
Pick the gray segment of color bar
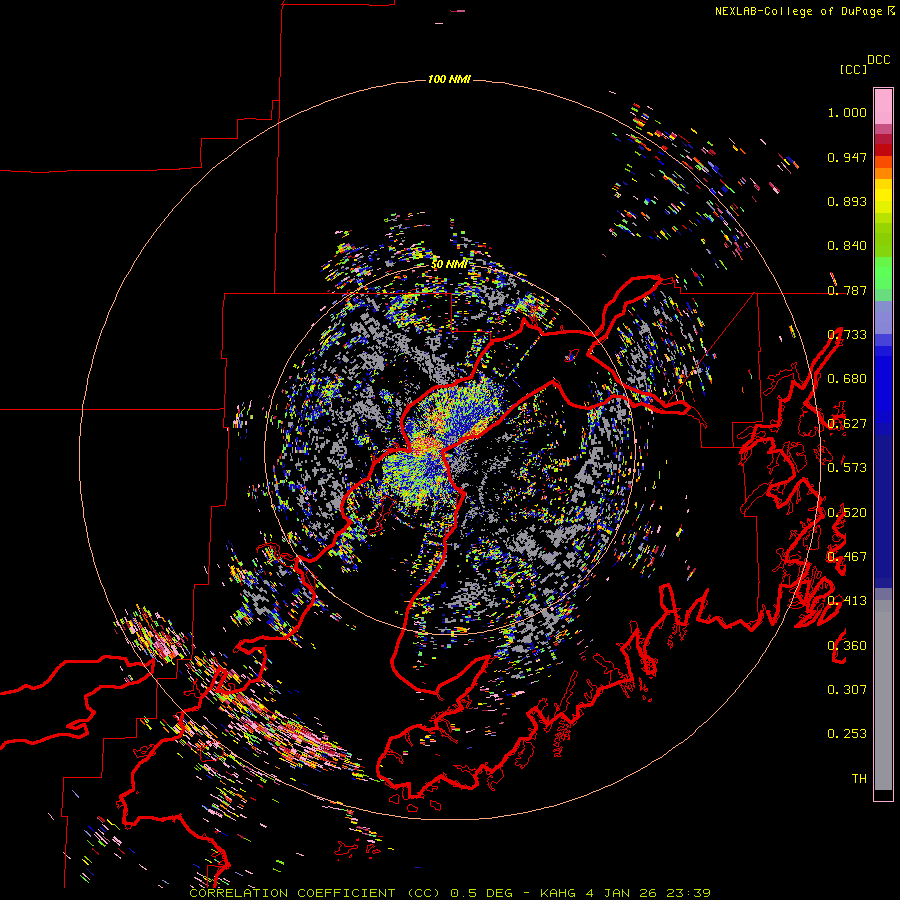tap(883, 695)
